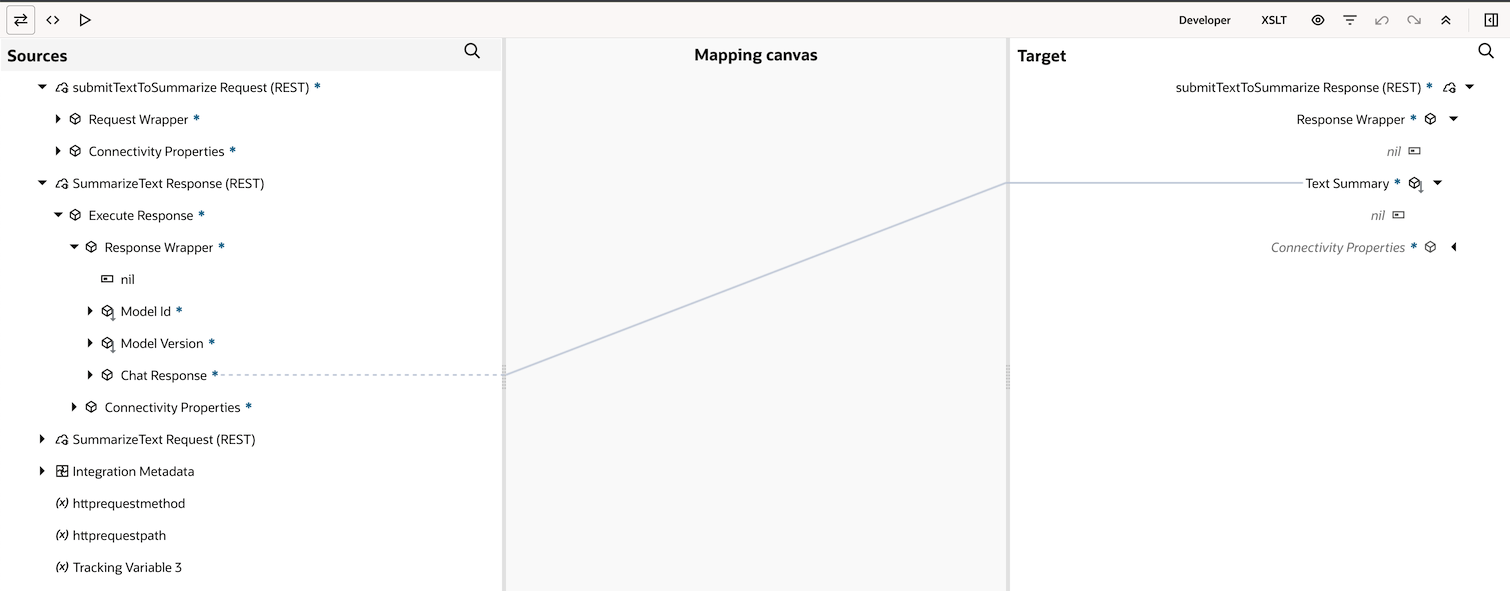Expand SummarizeText Request (REST) node
The height and width of the screenshot is (591, 1510).
point(42,439)
